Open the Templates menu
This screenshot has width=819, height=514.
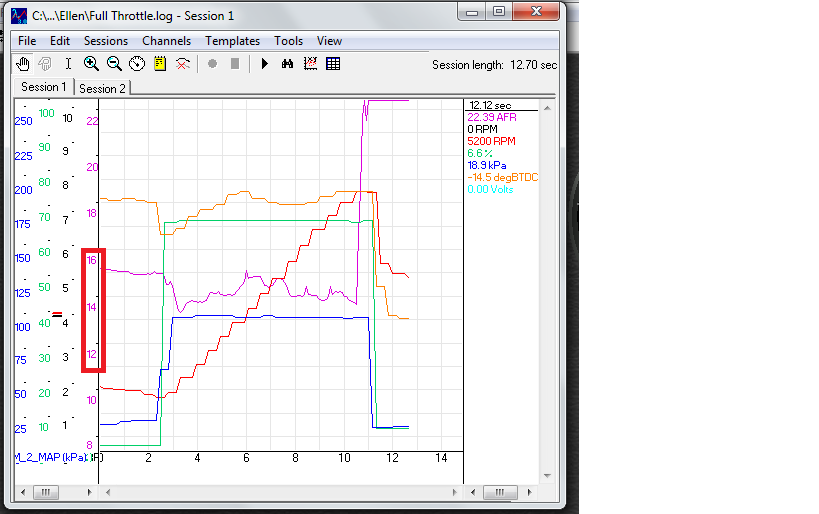pyautogui.click(x=232, y=41)
